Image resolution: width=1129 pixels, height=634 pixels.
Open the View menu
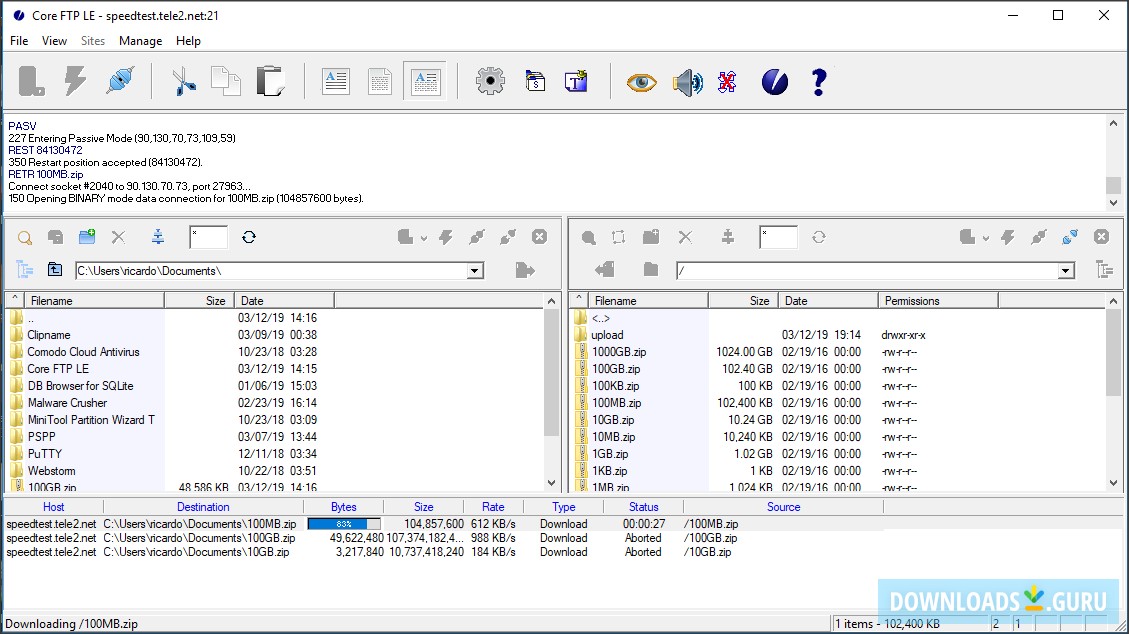tap(54, 41)
